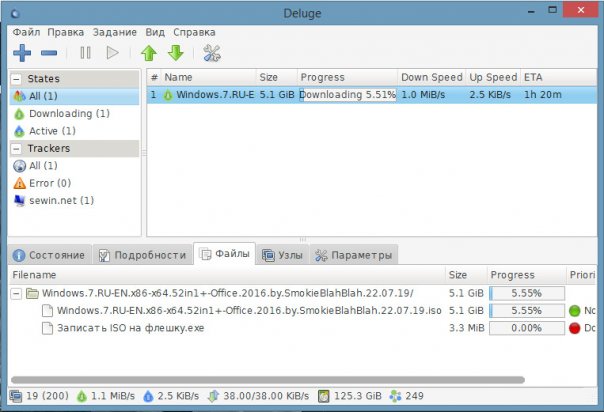Collapse the Windows.7.RU-EN folder tree

[16, 293]
